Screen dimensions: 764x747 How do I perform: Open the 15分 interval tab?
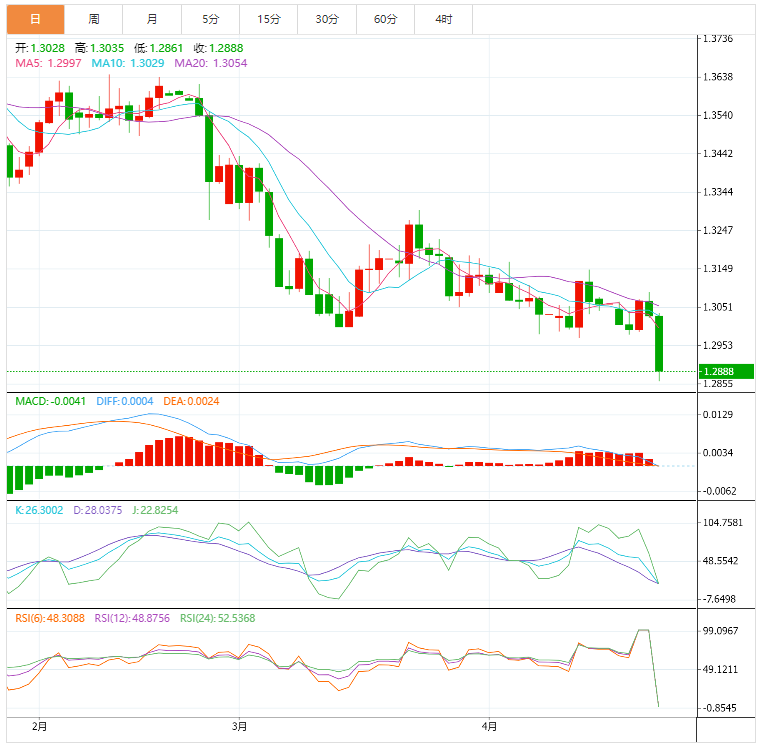(269, 19)
